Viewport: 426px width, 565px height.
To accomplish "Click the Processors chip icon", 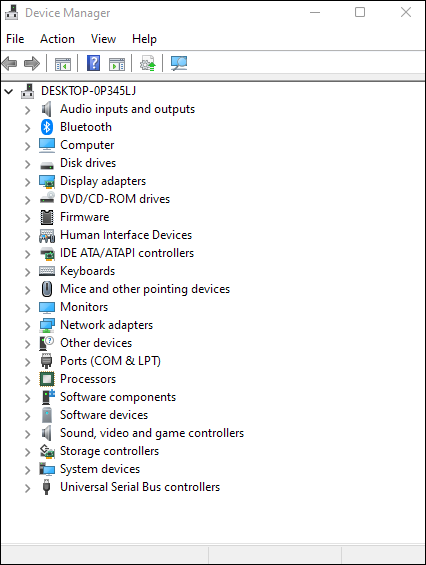I will click(x=47, y=379).
